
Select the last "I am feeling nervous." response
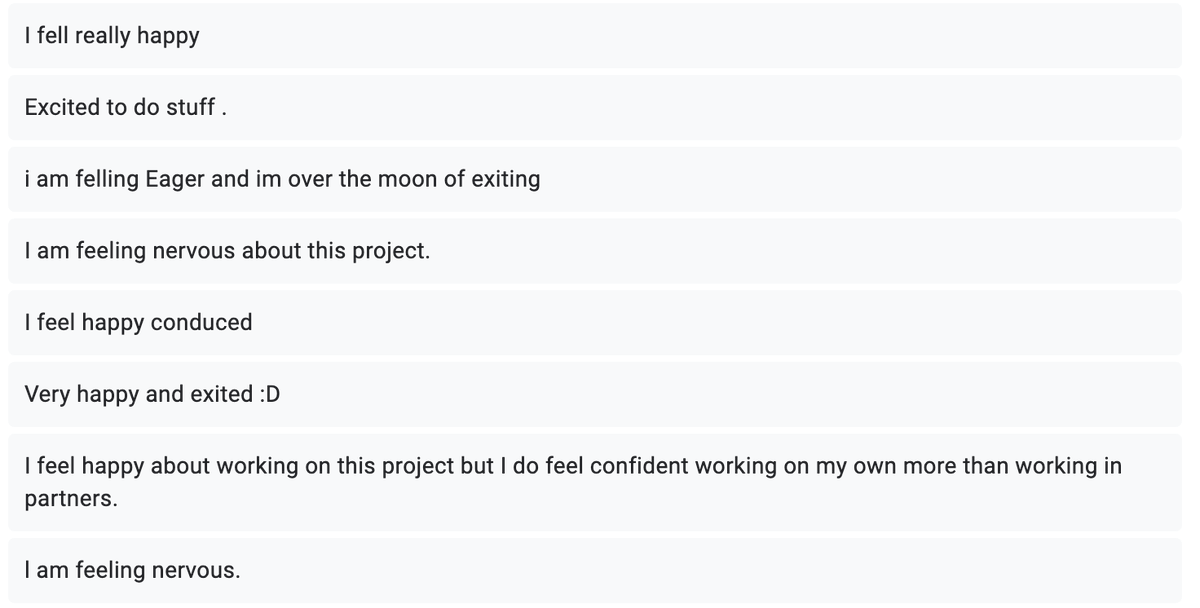tap(594, 571)
